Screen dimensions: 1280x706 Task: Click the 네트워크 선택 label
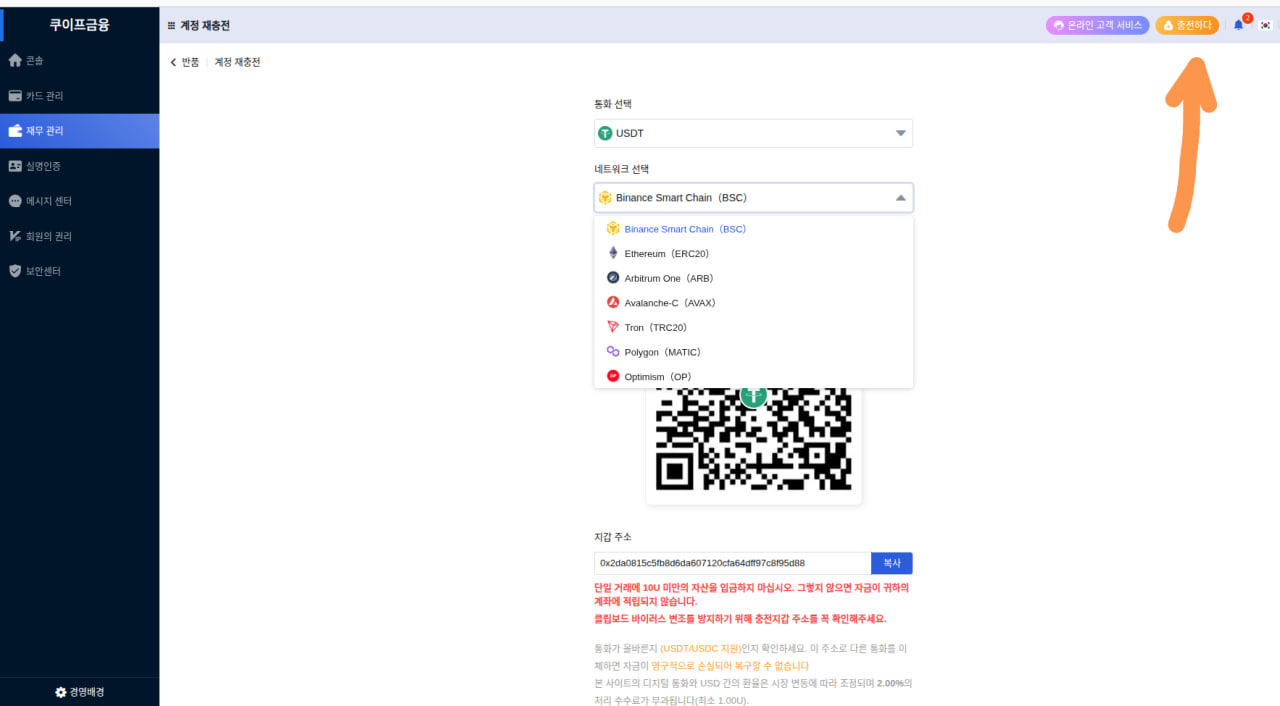(622, 169)
